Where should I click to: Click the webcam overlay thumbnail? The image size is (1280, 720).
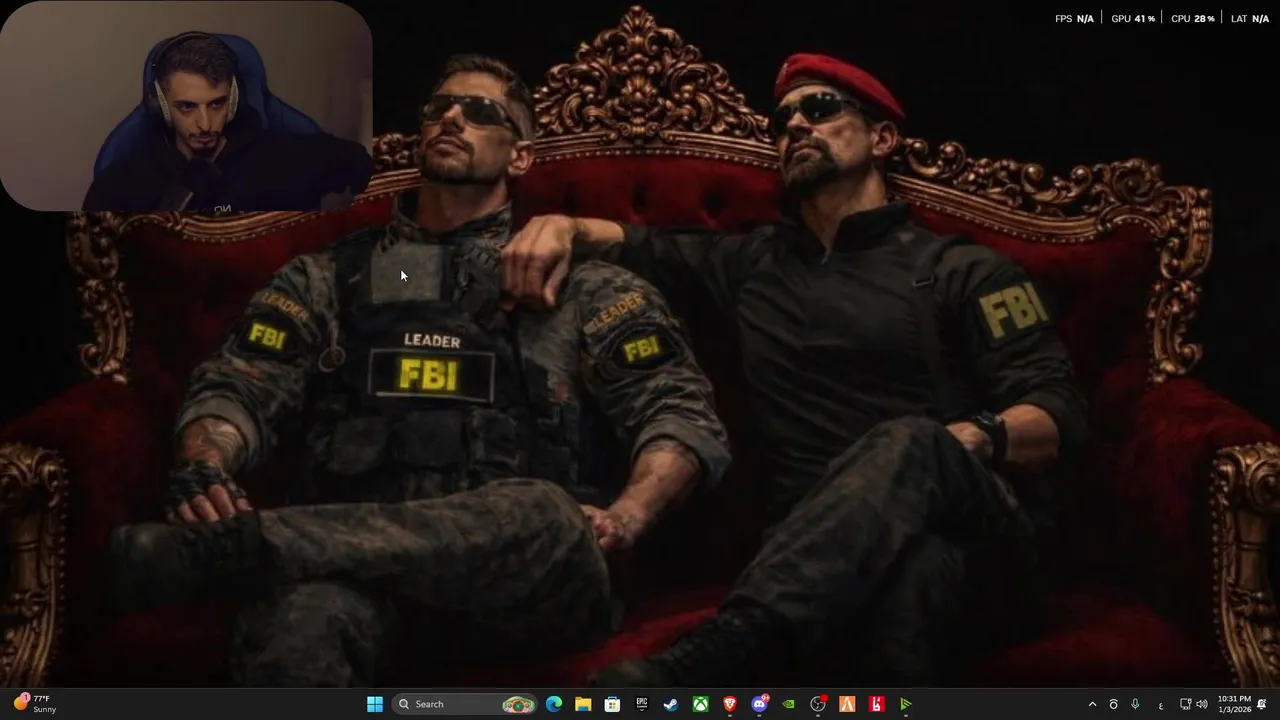coord(186,106)
